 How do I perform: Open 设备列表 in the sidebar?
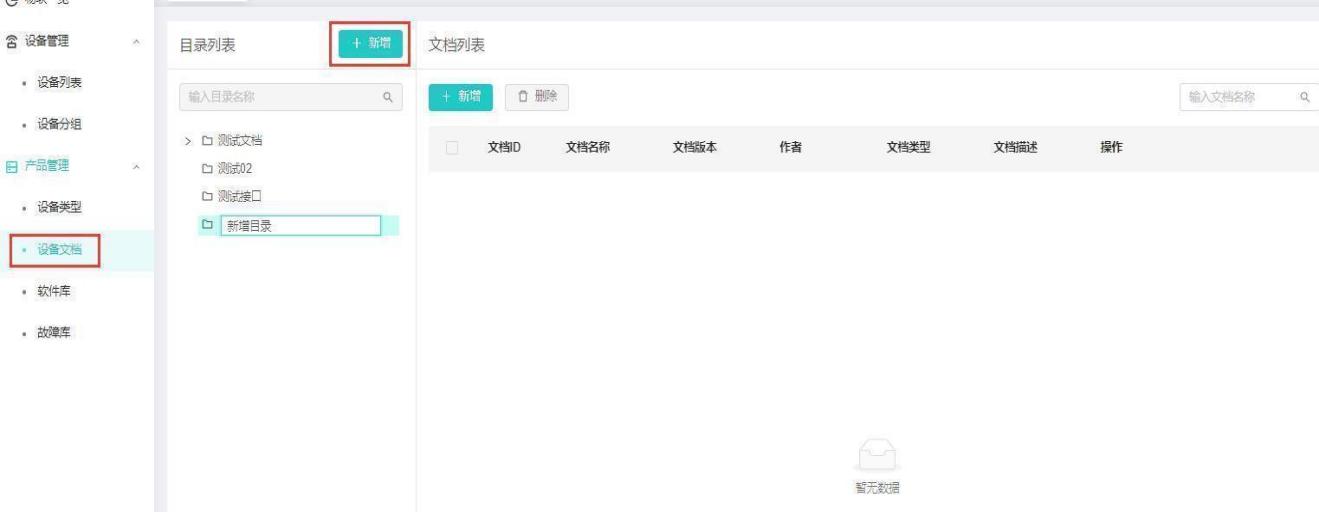[x=63, y=82]
